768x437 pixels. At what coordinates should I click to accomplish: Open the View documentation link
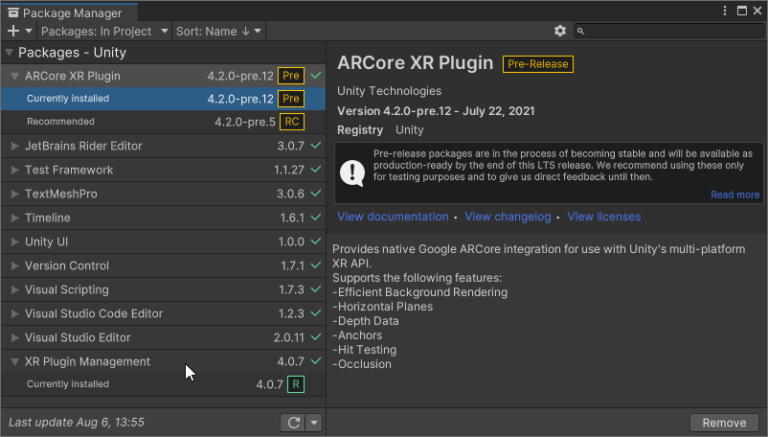pyautogui.click(x=393, y=217)
